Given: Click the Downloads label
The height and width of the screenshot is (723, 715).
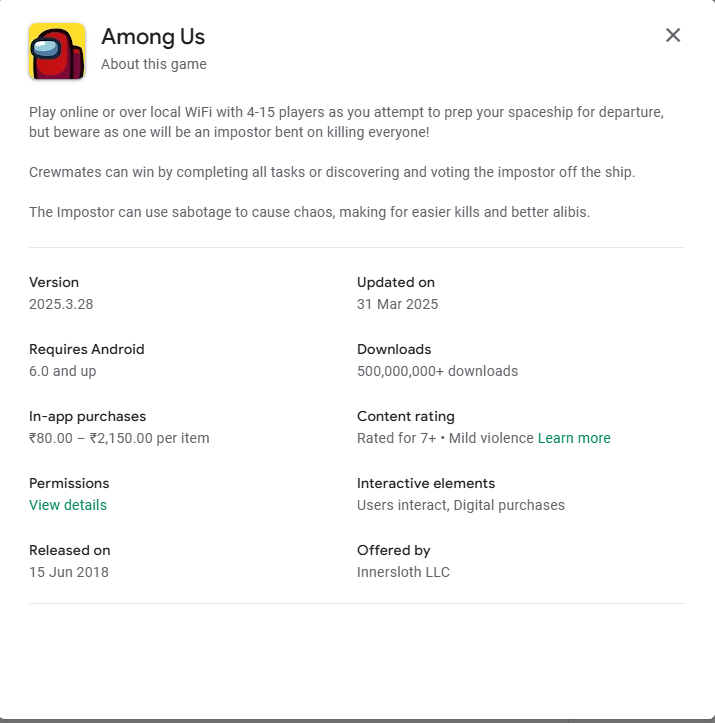Looking at the screenshot, I should [x=394, y=349].
